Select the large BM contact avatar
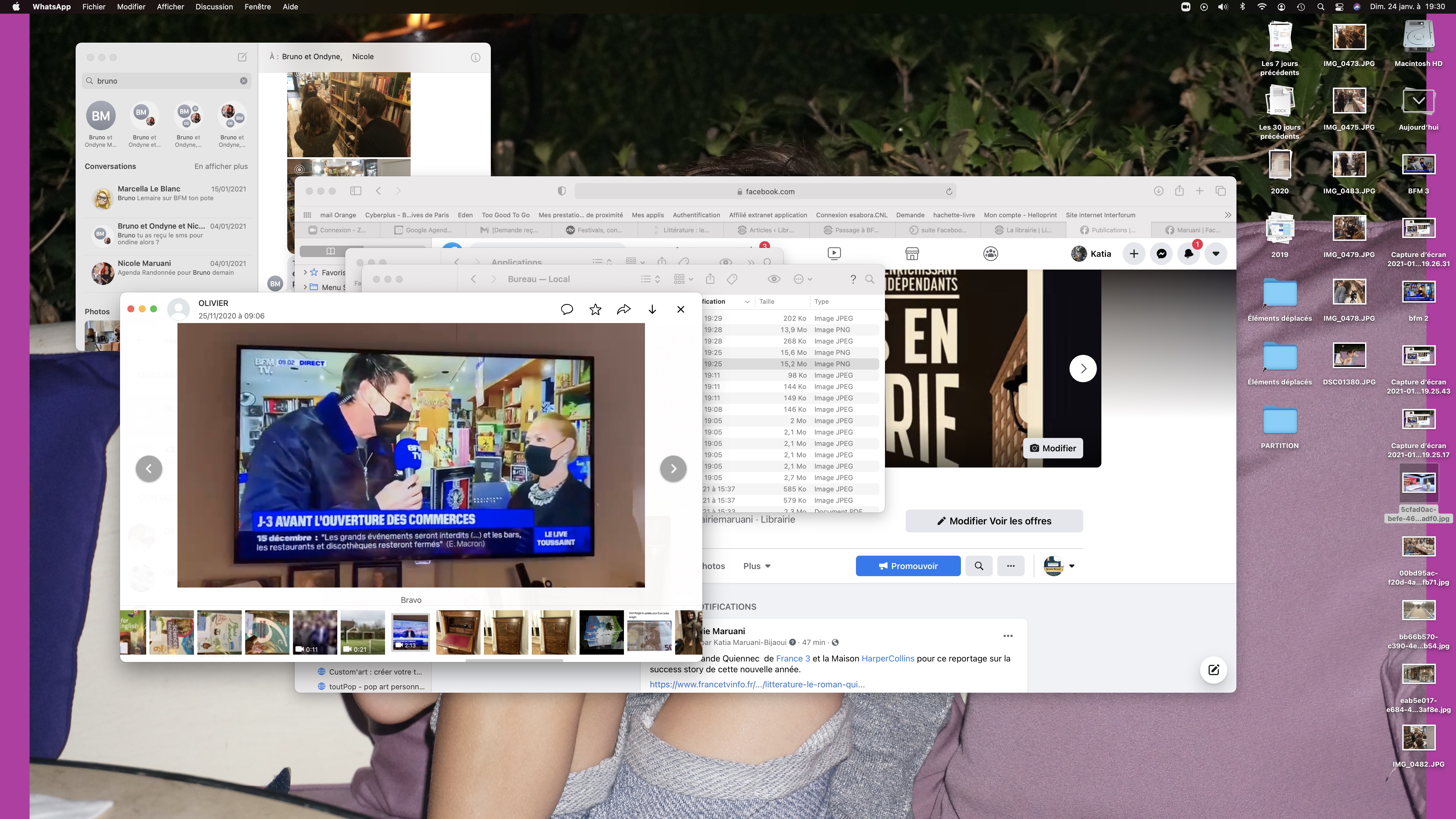This screenshot has width=1456, height=819. (101, 116)
